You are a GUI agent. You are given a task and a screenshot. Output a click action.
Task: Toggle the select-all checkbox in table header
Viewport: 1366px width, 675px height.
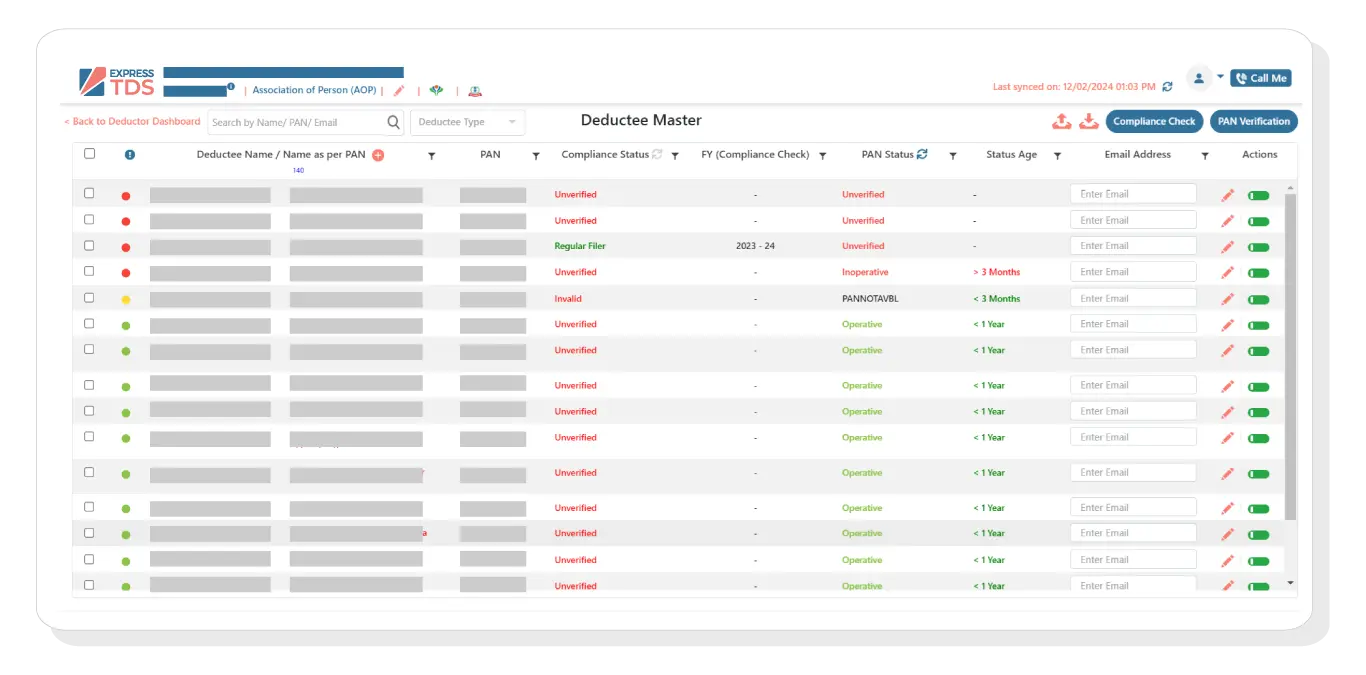(89, 153)
